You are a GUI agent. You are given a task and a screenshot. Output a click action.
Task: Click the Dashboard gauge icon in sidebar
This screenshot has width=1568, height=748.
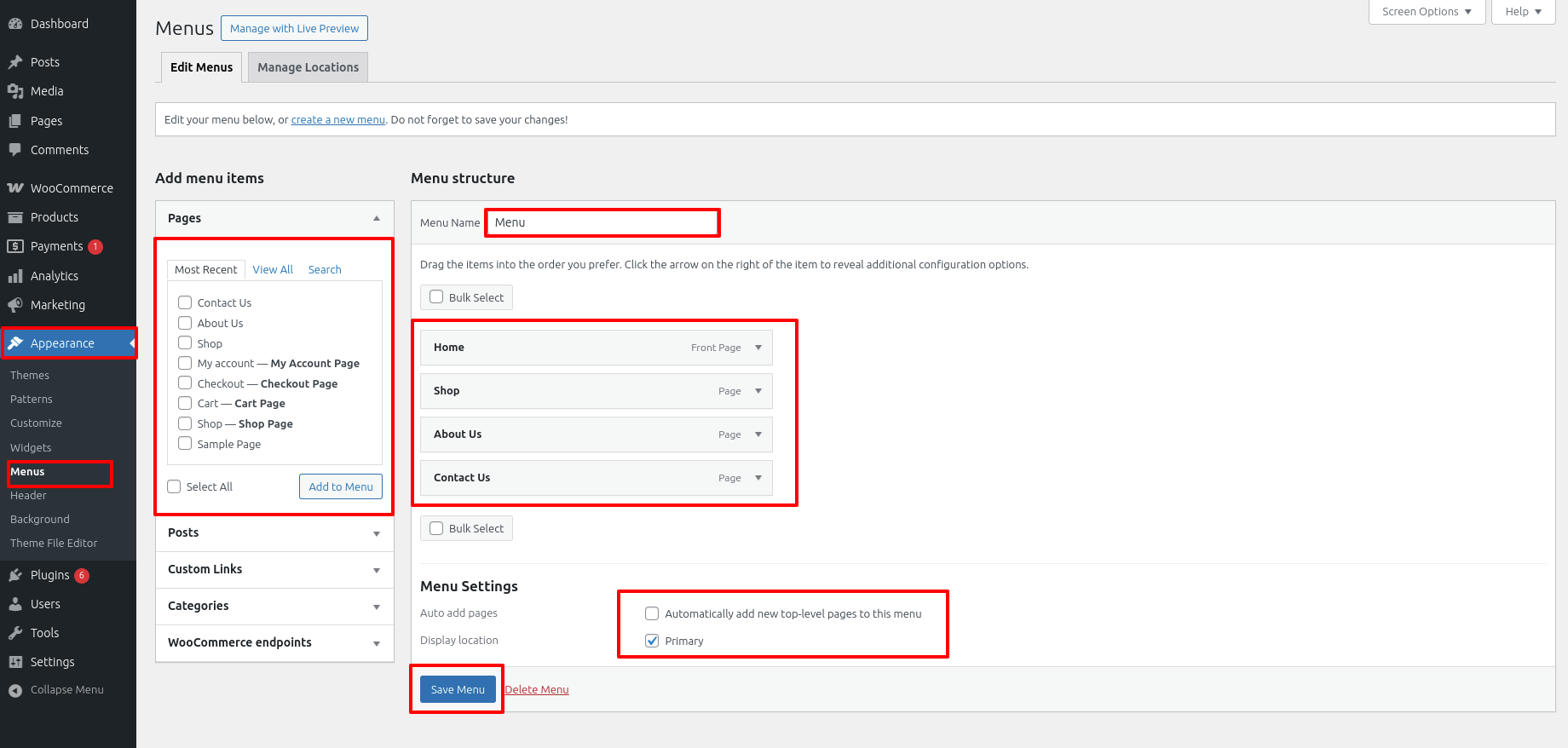15,24
